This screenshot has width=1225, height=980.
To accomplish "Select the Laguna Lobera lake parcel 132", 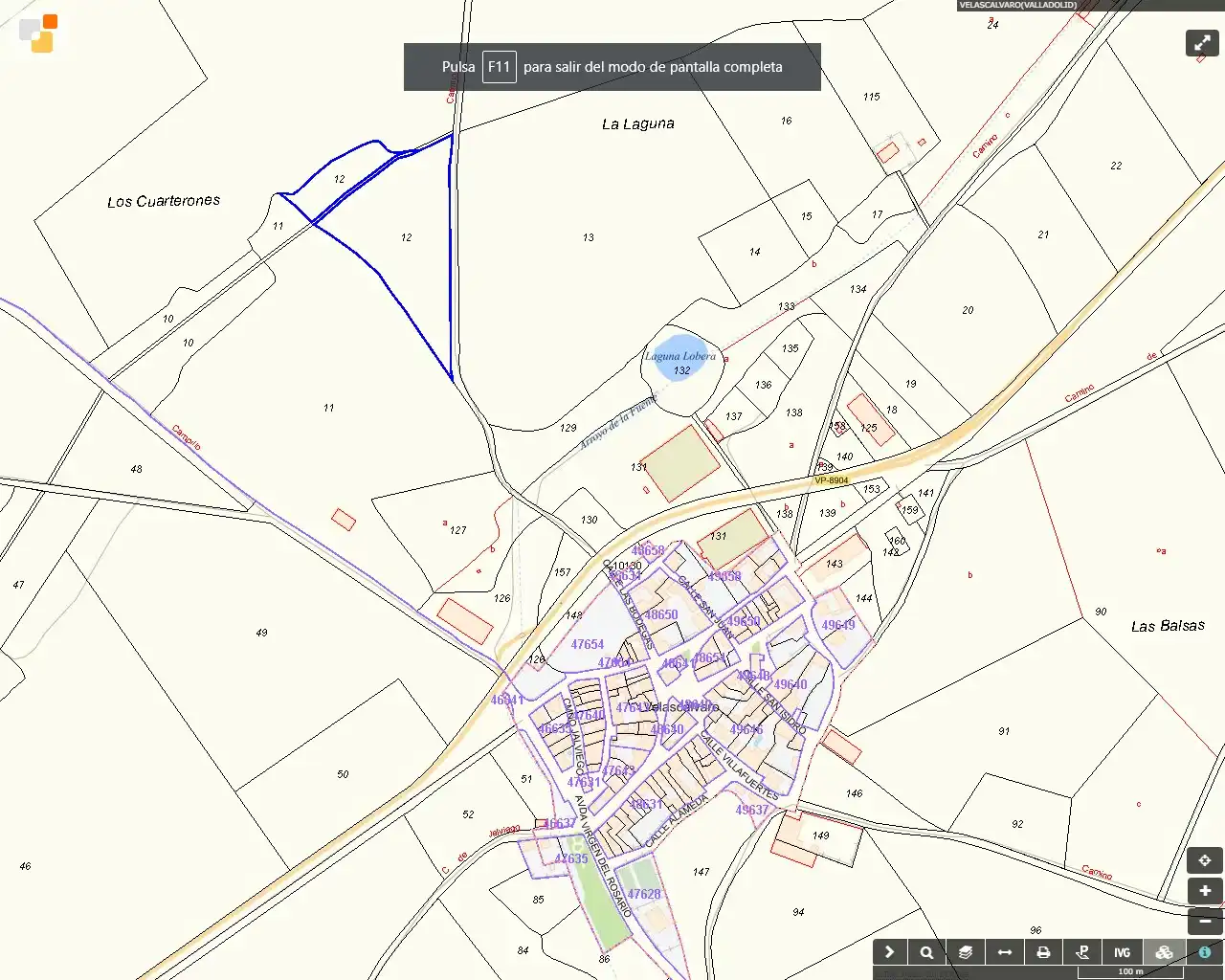I will click(680, 360).
